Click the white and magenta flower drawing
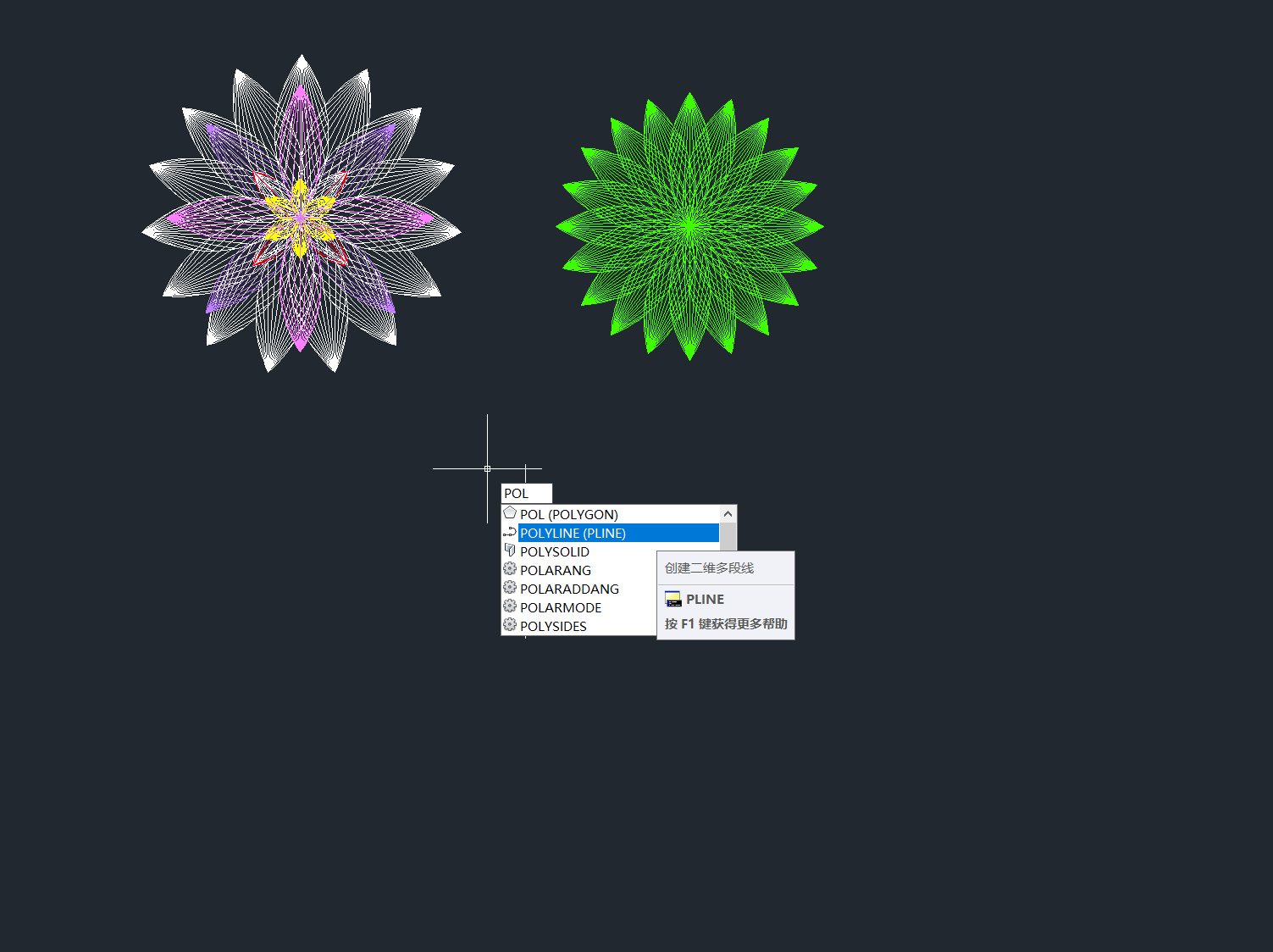The image size is (1273, 952). point(300,217)
